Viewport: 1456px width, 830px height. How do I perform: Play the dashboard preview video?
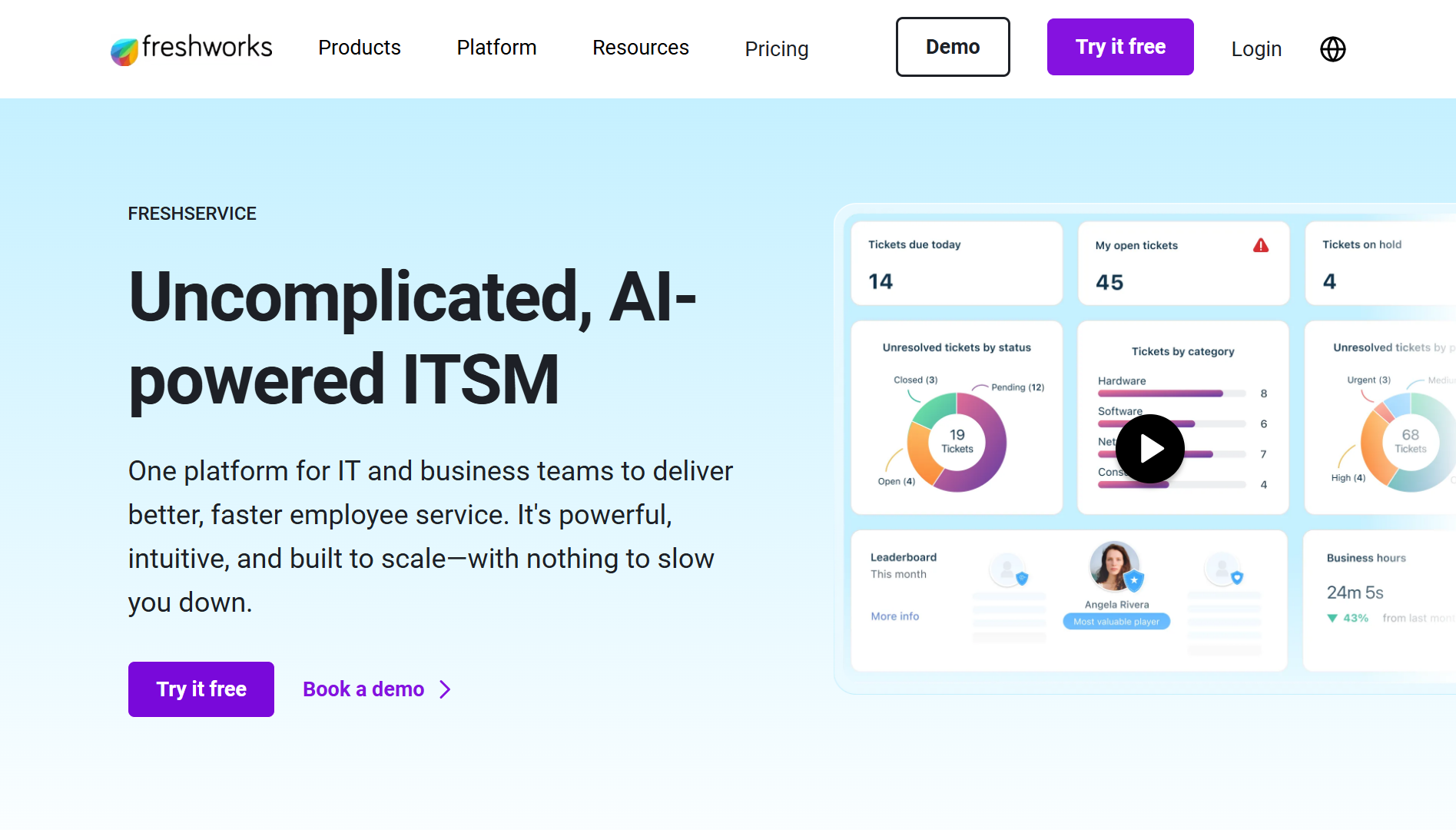click(1149, 449)
